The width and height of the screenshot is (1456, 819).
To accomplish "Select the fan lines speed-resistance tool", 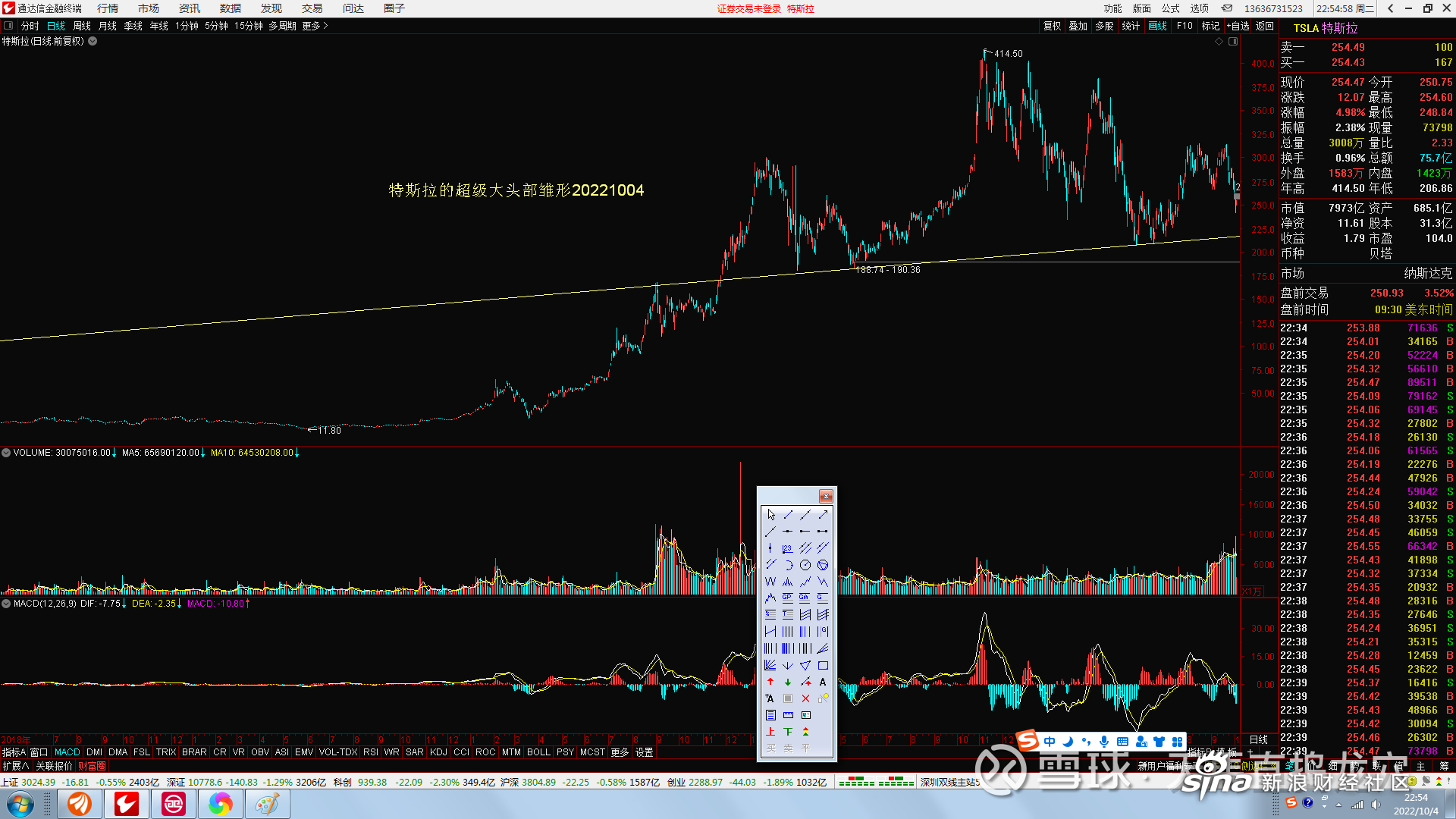I will pyautogui.click(x=823, y=648).
